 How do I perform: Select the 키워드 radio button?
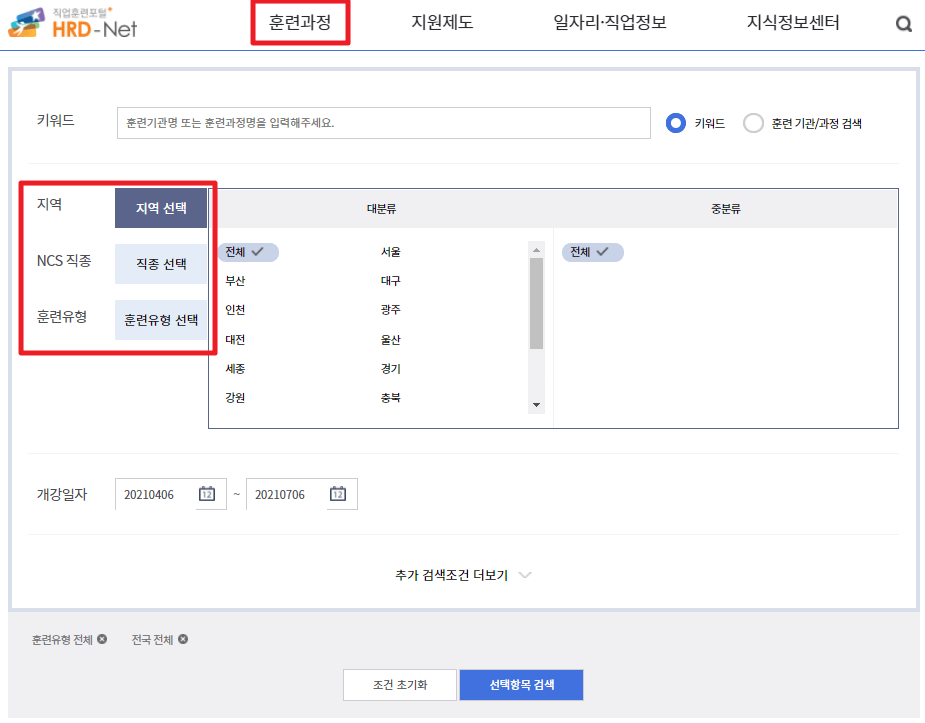coord(675,123)
